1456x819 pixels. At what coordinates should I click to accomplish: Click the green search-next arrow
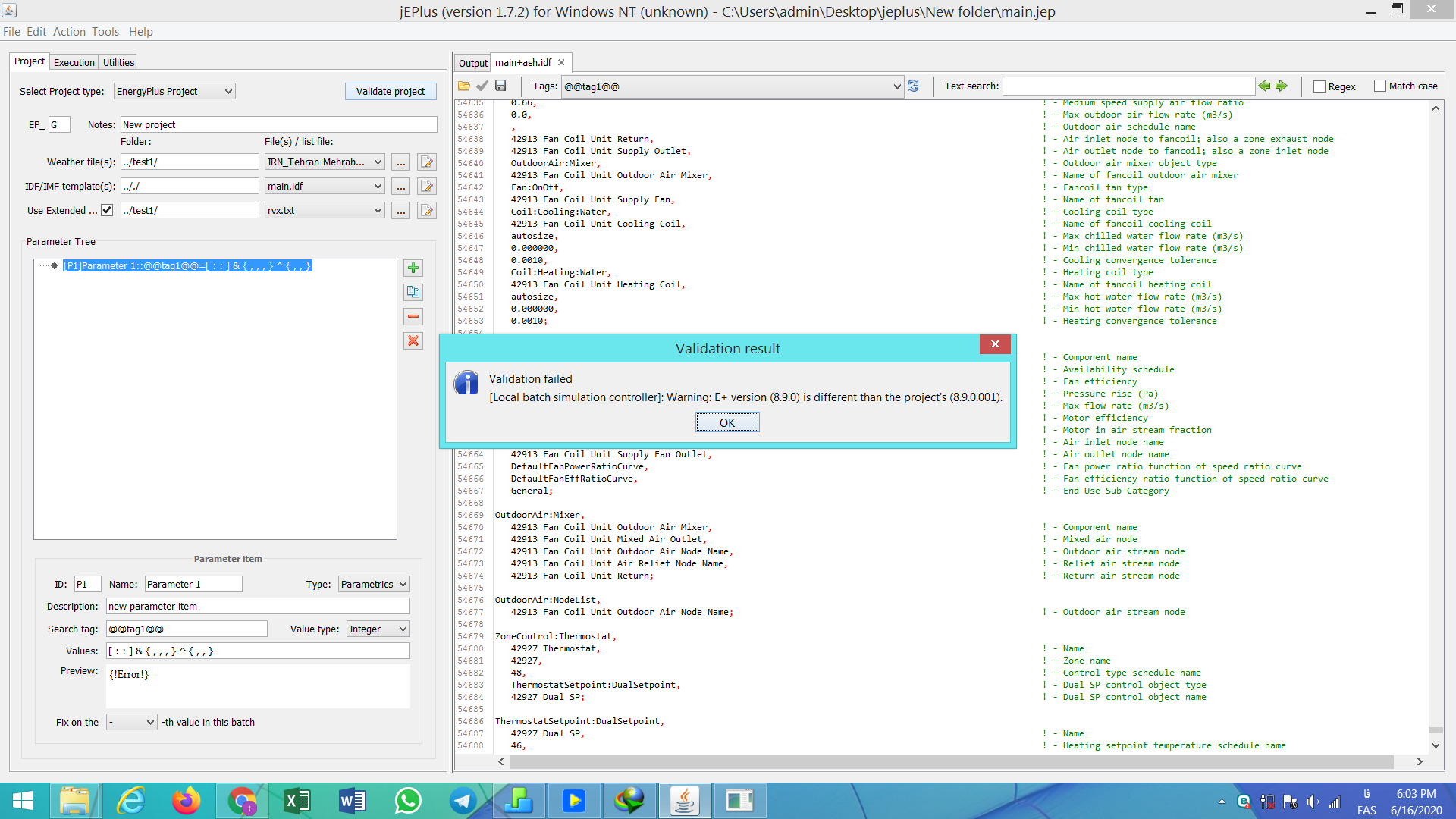click(1282, 86)
